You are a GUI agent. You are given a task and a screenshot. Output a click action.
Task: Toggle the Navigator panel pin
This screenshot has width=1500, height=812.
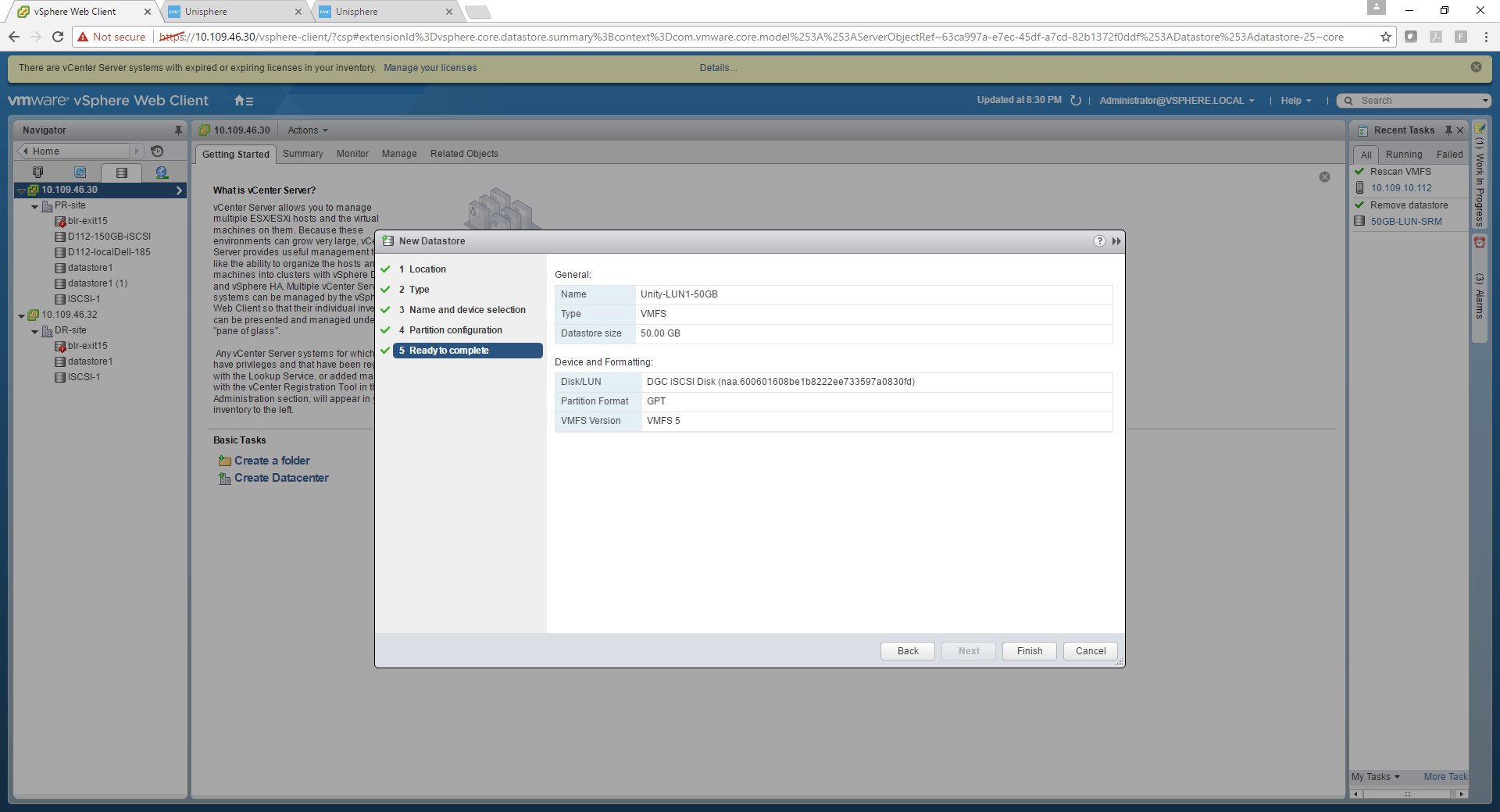(x=178, y=130)
